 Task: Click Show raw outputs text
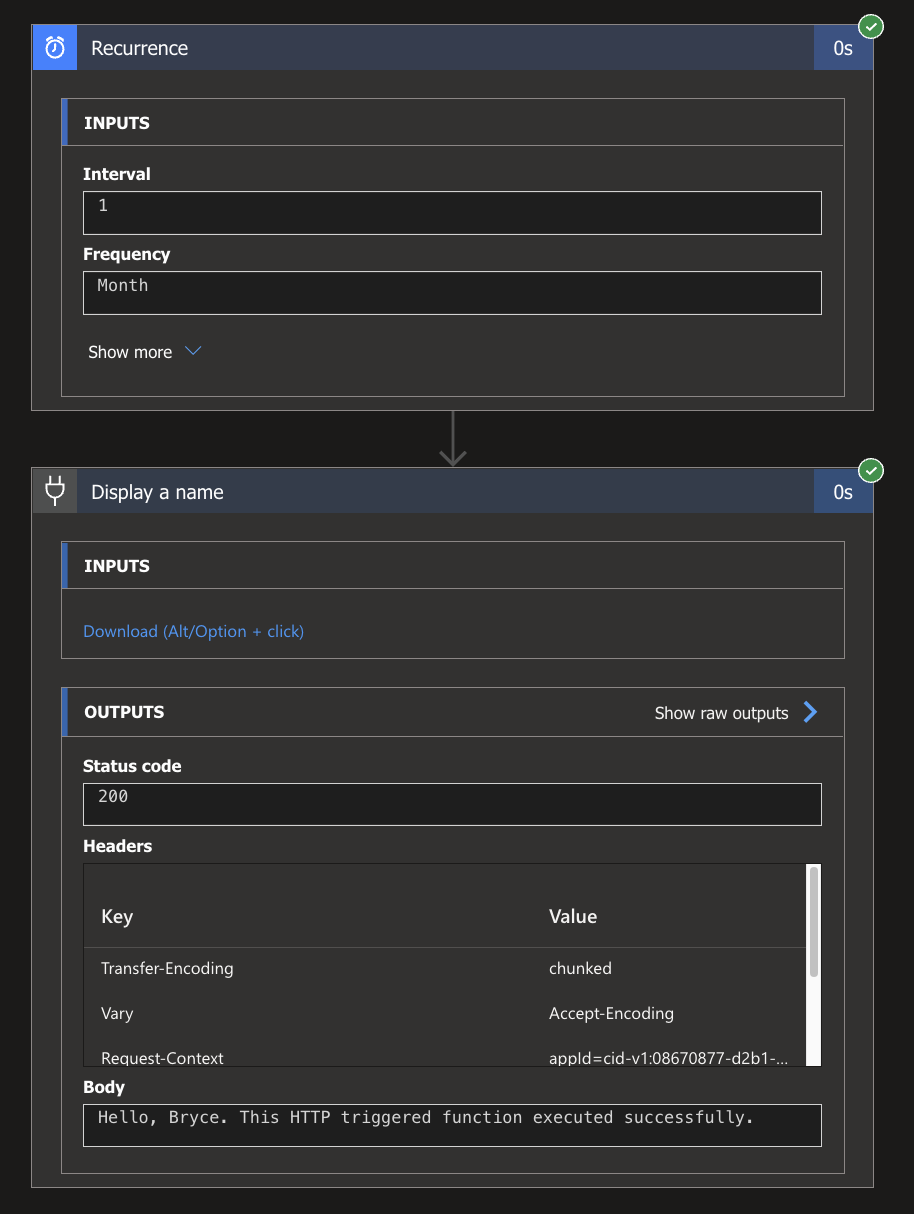tap(721, 713)
